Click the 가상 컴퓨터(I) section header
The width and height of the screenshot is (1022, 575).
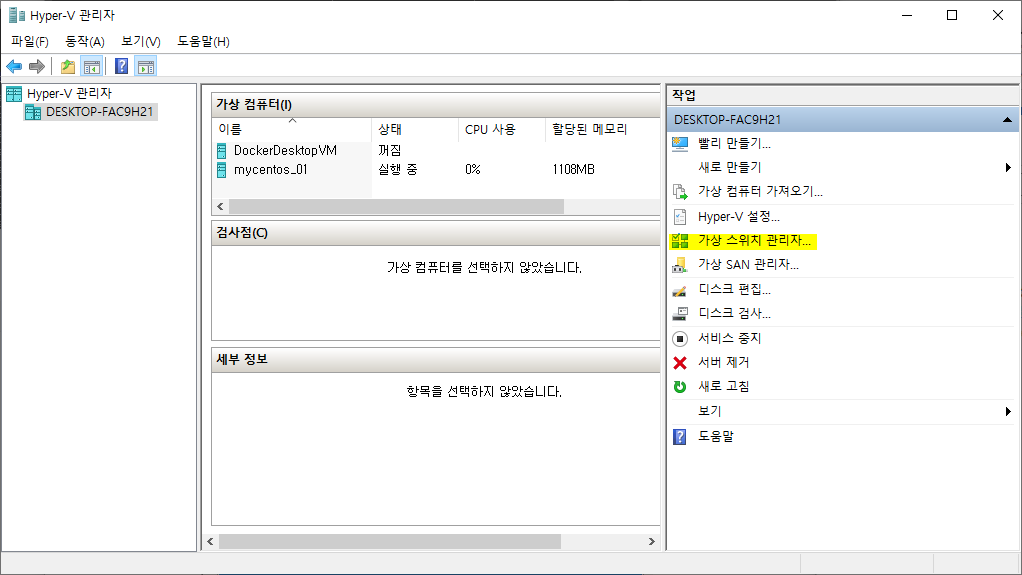(x=436, y=105)
